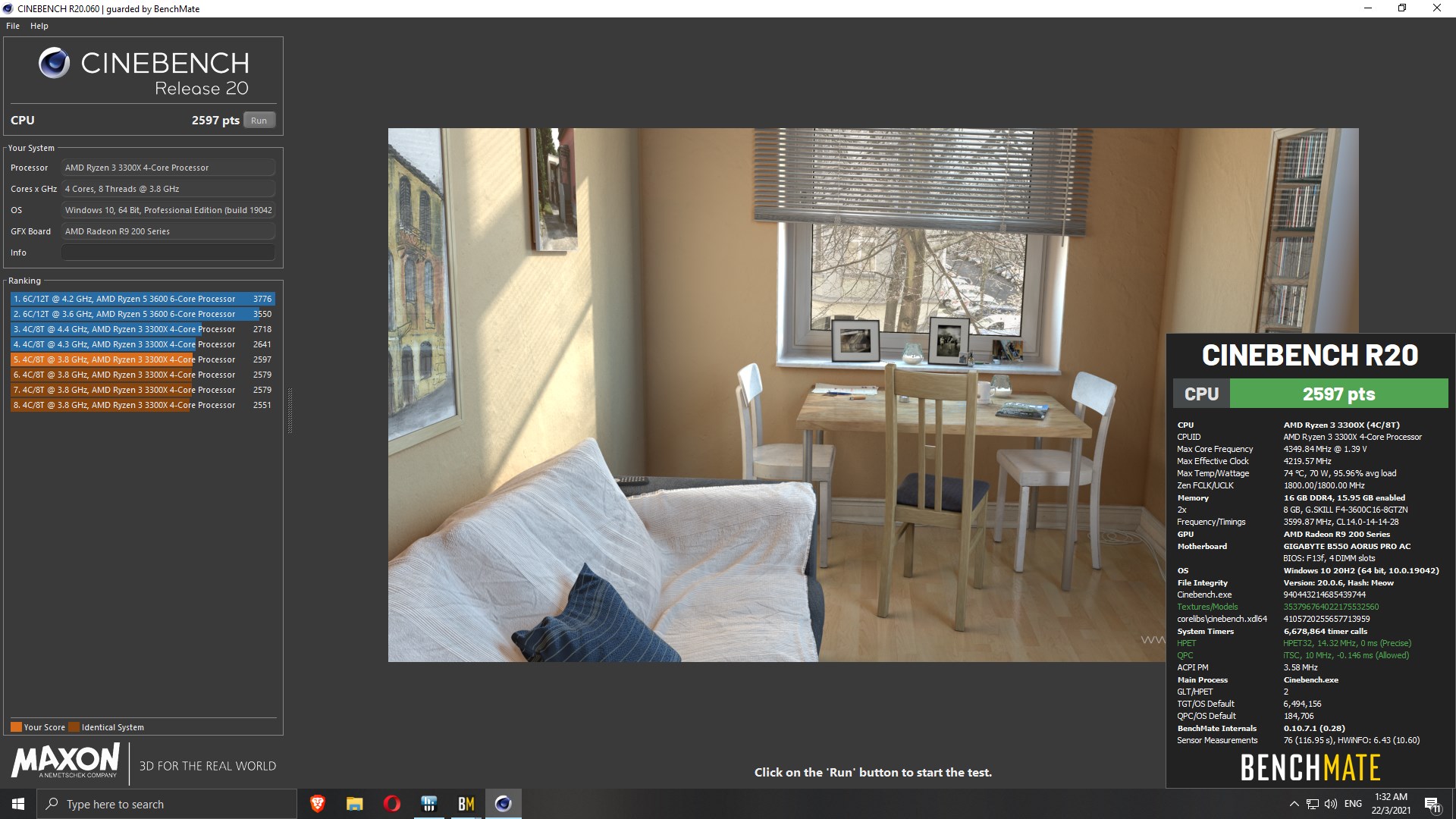Open Brave browser from taskbar
The width and height of the screenshot is (1456, 819).
[x=318, y=804]
